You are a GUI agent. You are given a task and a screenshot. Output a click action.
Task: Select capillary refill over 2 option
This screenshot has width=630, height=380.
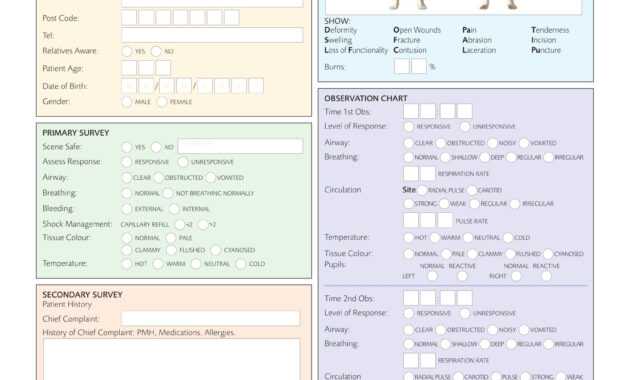pyautogui.click(x=203, y=225)
